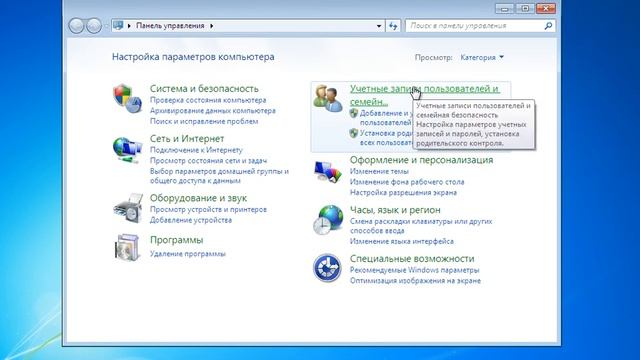
Task: Open Система и безопасность category
Action: tap(204, 89)
